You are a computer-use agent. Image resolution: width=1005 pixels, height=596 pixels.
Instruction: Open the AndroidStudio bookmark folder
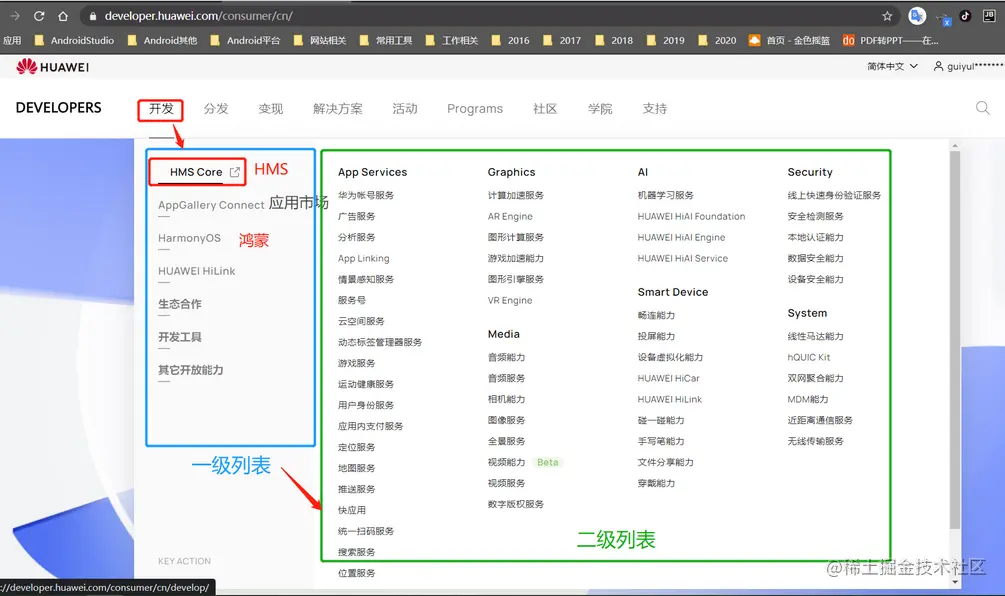click(74, 40)
